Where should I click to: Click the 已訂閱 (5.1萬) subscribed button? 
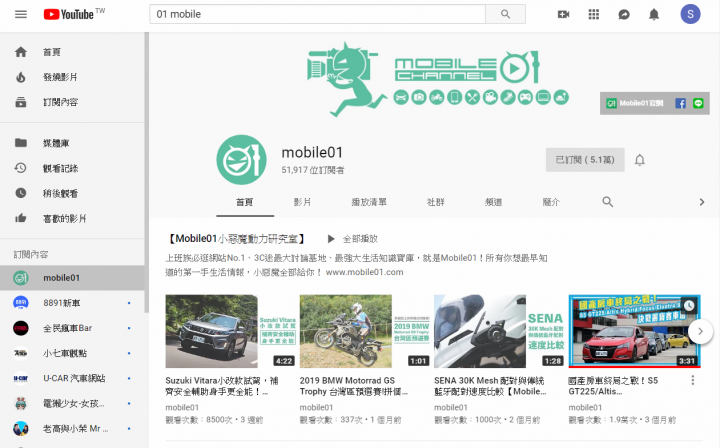[585, 160]
